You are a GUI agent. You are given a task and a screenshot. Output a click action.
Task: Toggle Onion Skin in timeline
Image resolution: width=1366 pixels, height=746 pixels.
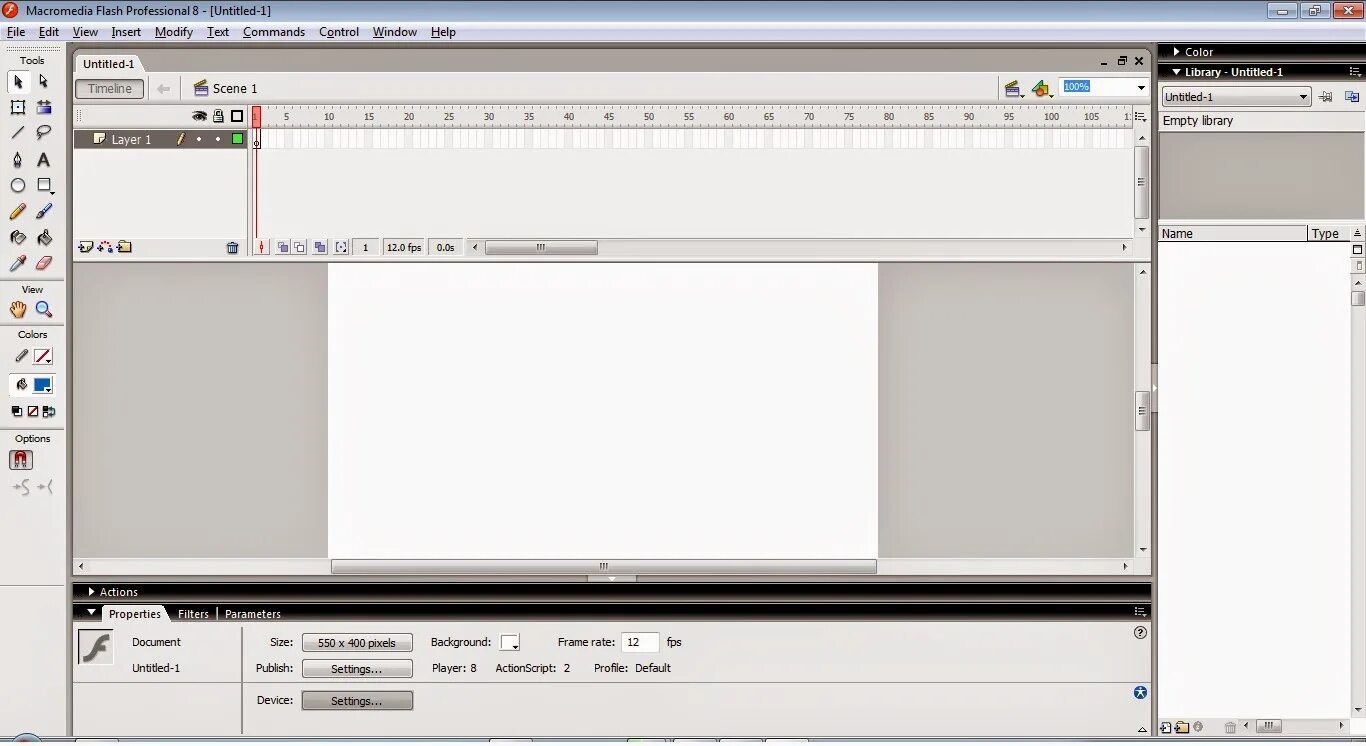(x=283, y=247)
